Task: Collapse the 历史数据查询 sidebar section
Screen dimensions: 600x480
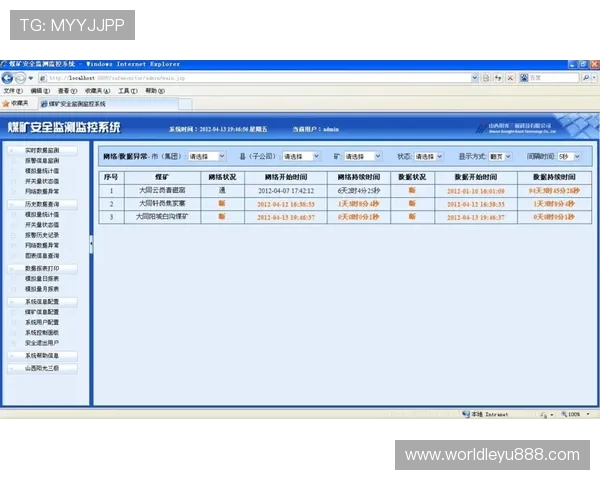Action: (x=42, y=204)
